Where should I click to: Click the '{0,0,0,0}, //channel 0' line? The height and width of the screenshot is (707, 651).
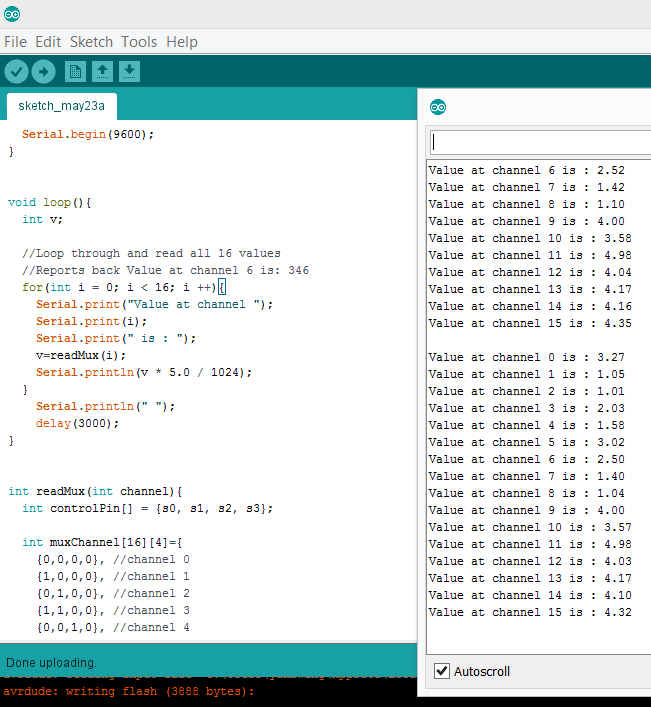coord(113,560)
